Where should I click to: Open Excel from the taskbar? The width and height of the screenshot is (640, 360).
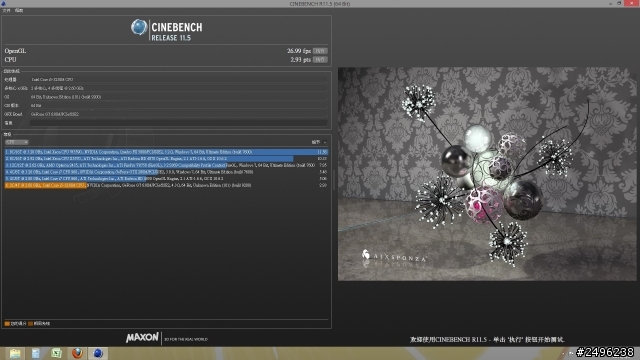(x=56, y=353)
